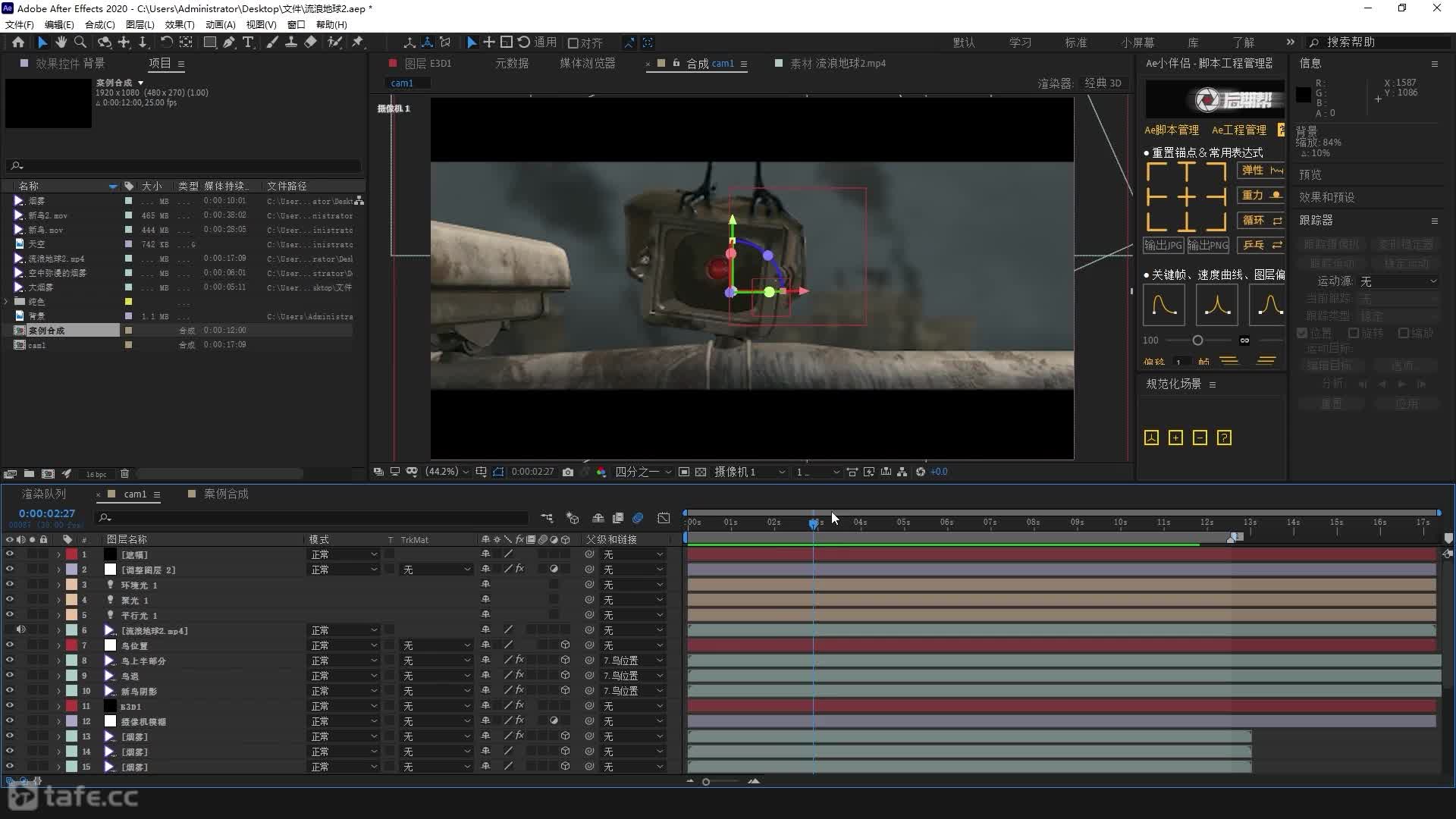The height and width of the screenshot is (819, 1456).
Task: Expand the 纯色 folder in Project
Action: (7, 302)
